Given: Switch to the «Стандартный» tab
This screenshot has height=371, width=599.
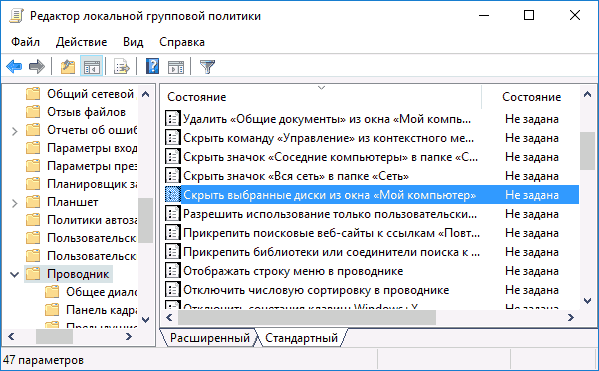Looking at the screenshot, I should (301, 338).
